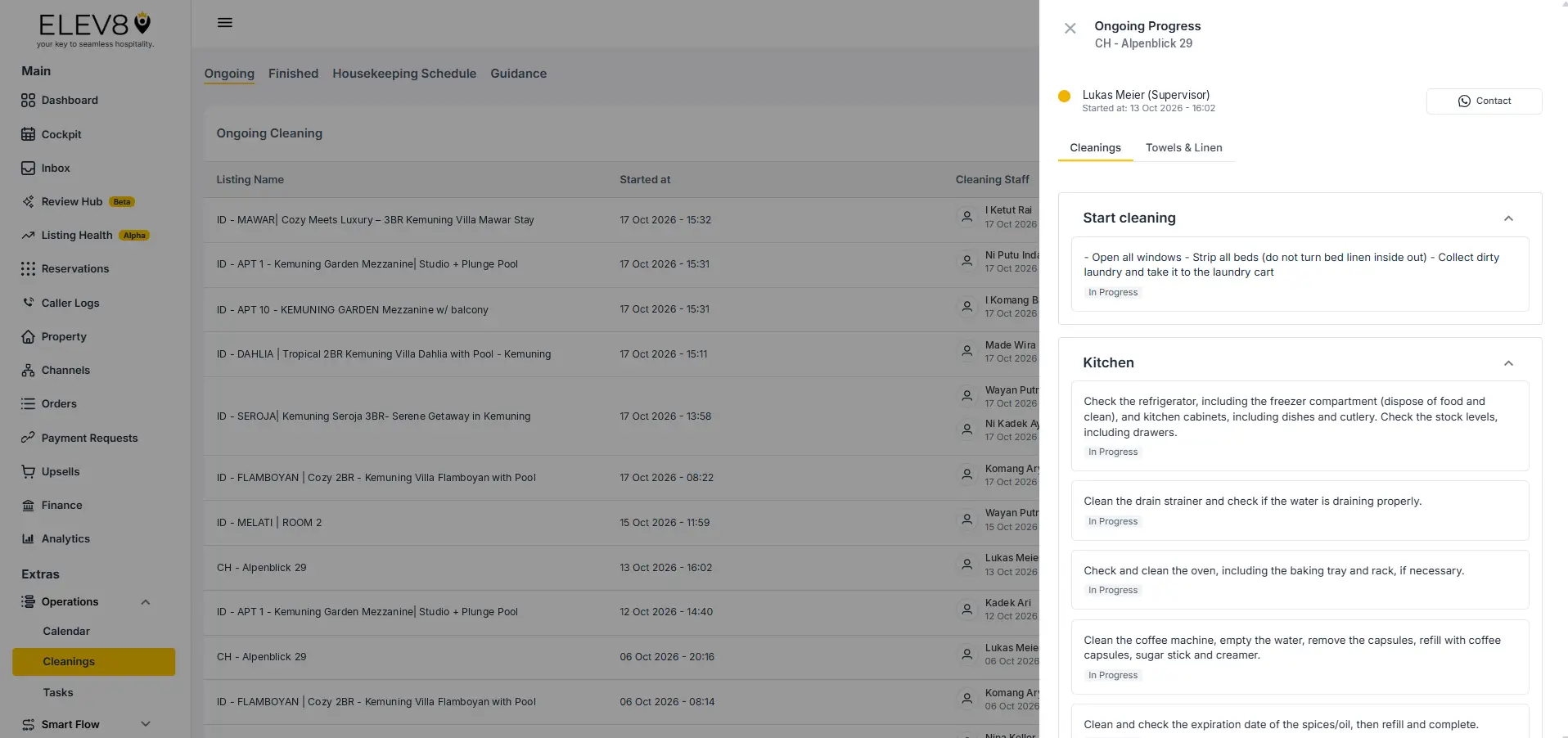
Task: Open the Inbox sidebar icon
Action: click(x=28, y=168)
